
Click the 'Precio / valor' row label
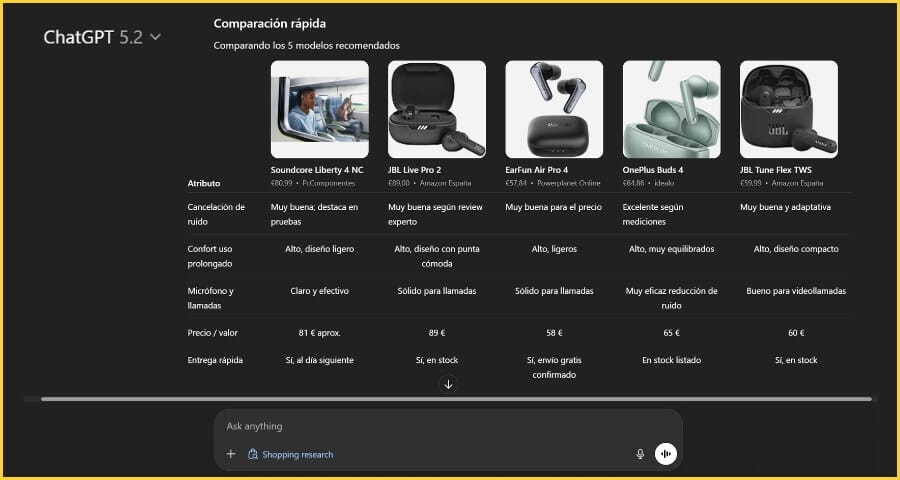[x=212, y=333]
